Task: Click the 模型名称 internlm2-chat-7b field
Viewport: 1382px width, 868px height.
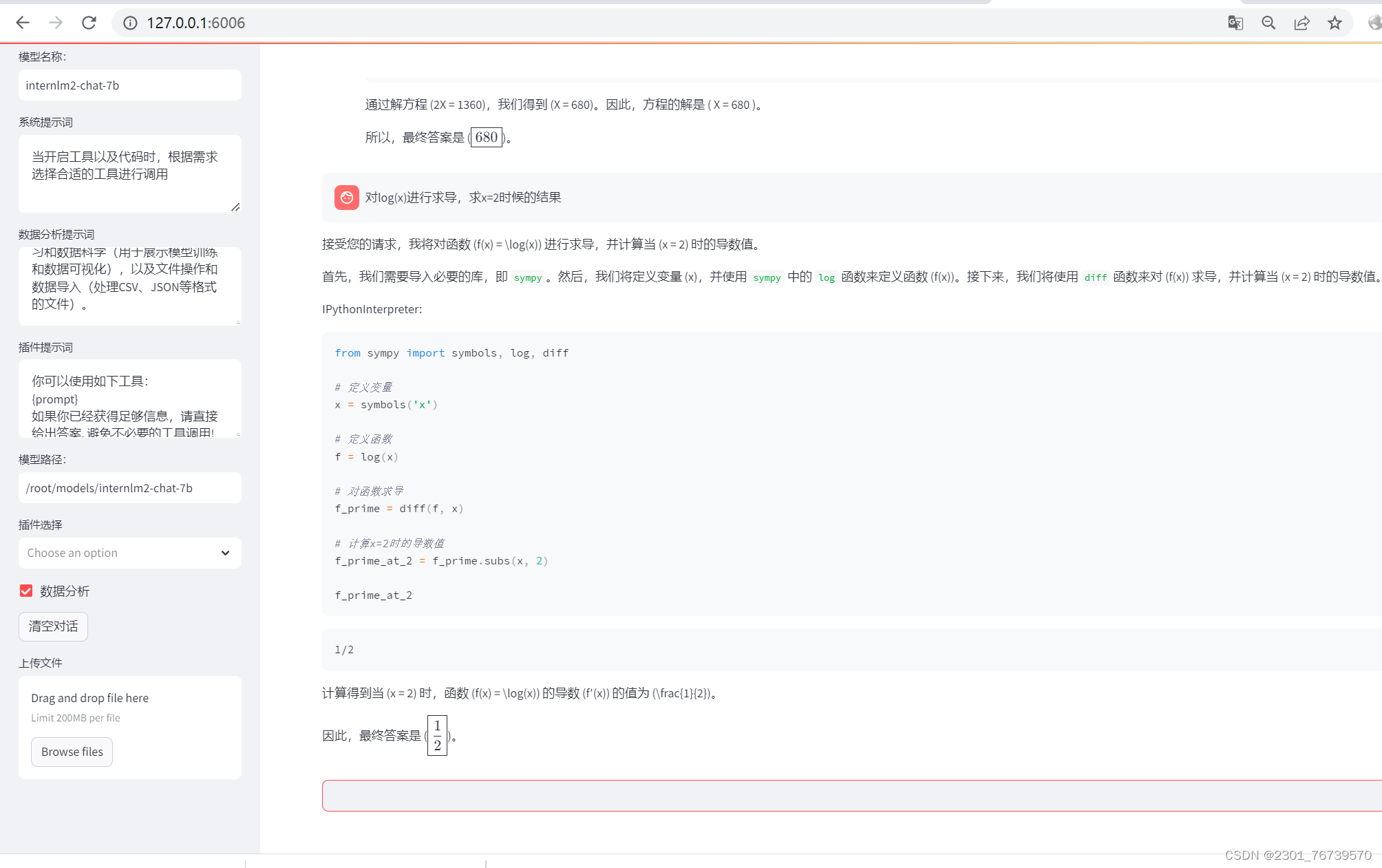Action: point(129,85)
